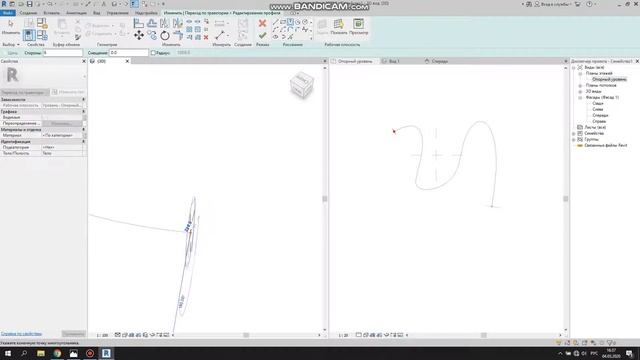Select the Copy tool in the Modify panel

pos(152,36)
